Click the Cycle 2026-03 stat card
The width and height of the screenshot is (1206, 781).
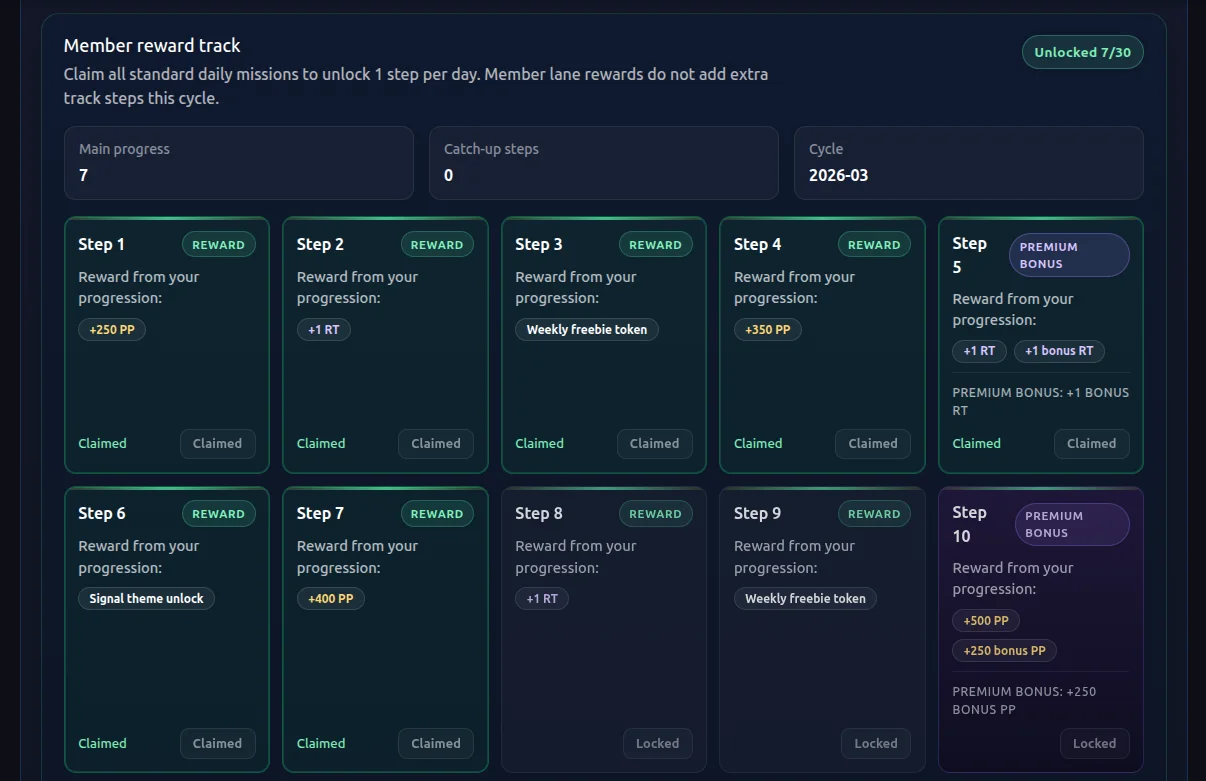968,163
